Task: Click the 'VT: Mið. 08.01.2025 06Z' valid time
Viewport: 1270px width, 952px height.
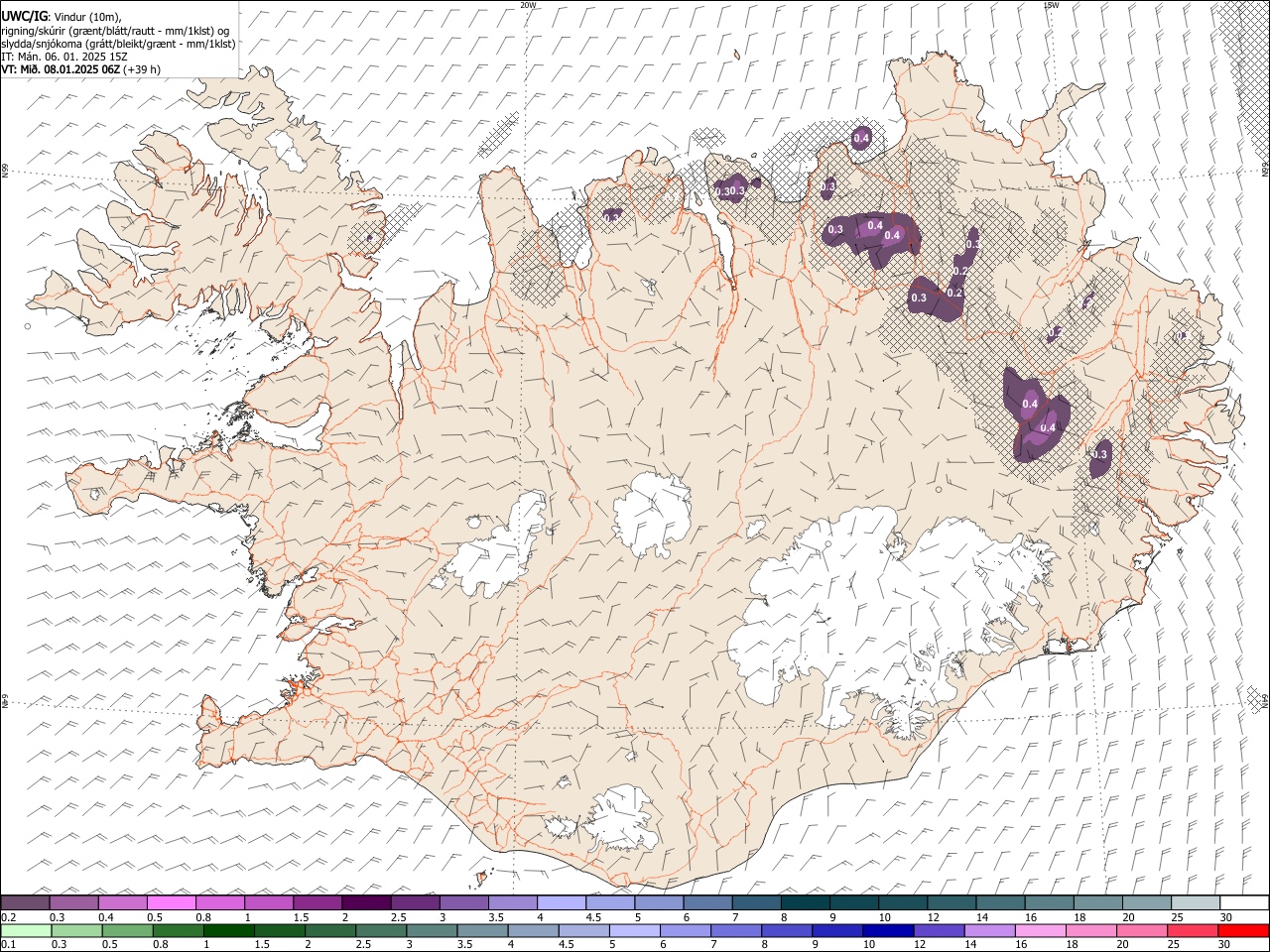Action: 61,69
